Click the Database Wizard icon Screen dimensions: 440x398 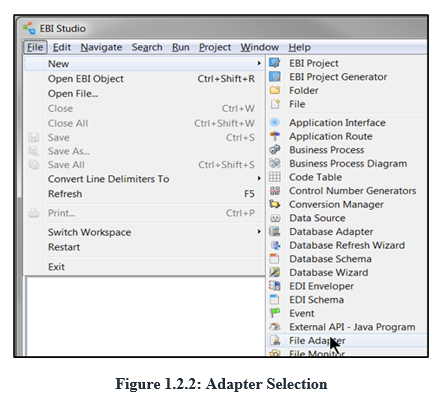point(275,272)
